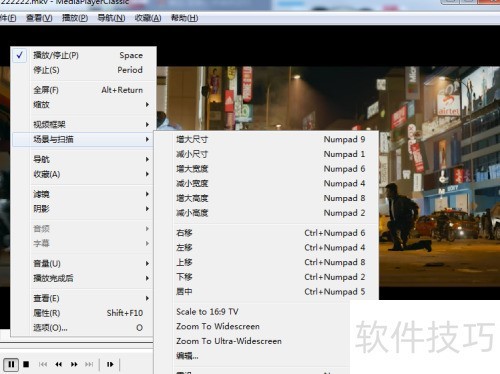Skip to previous chapter button
Image resolution: width=500 pixels, height=374 pixels.
[x=43, y=364]
